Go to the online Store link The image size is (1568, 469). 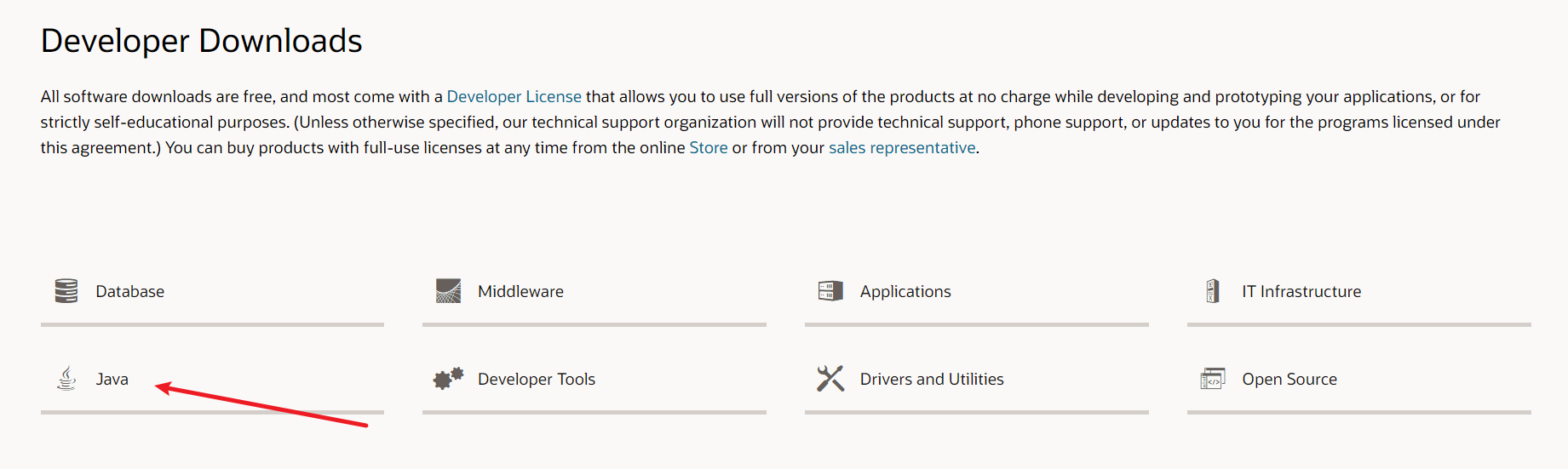tap(708, 148)
